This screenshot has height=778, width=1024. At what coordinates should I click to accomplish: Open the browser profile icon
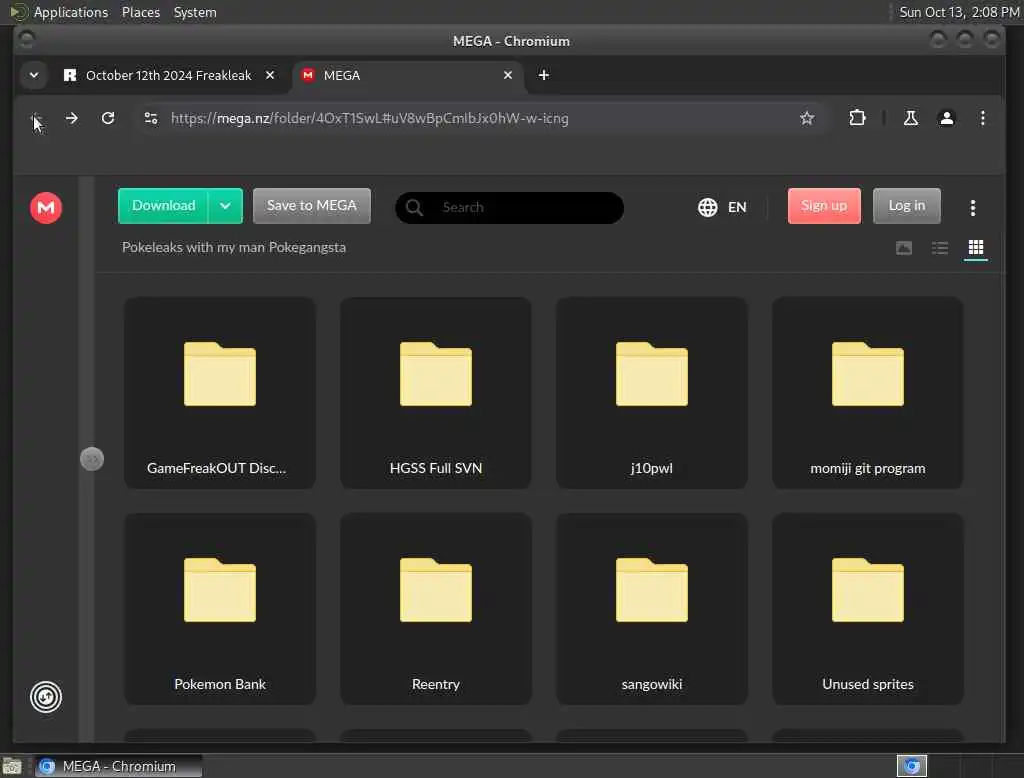[x=946, y=118]
